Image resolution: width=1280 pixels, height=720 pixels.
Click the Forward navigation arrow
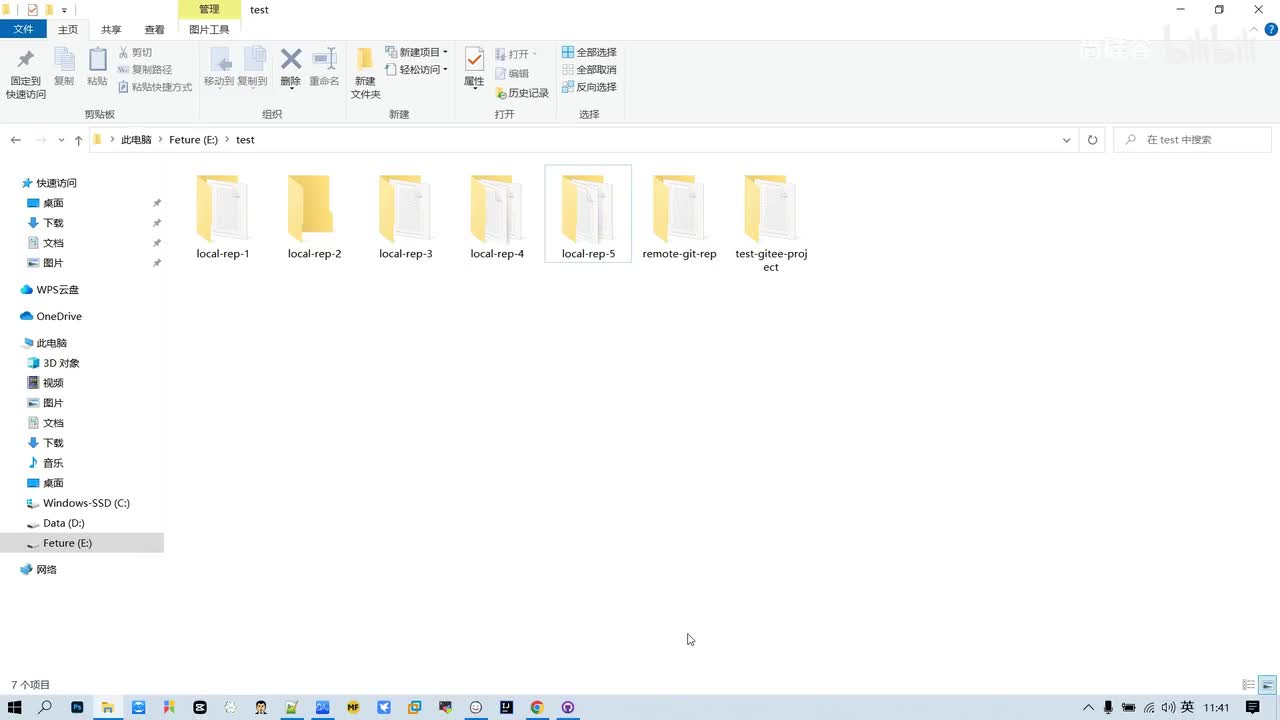pos(41,140)
